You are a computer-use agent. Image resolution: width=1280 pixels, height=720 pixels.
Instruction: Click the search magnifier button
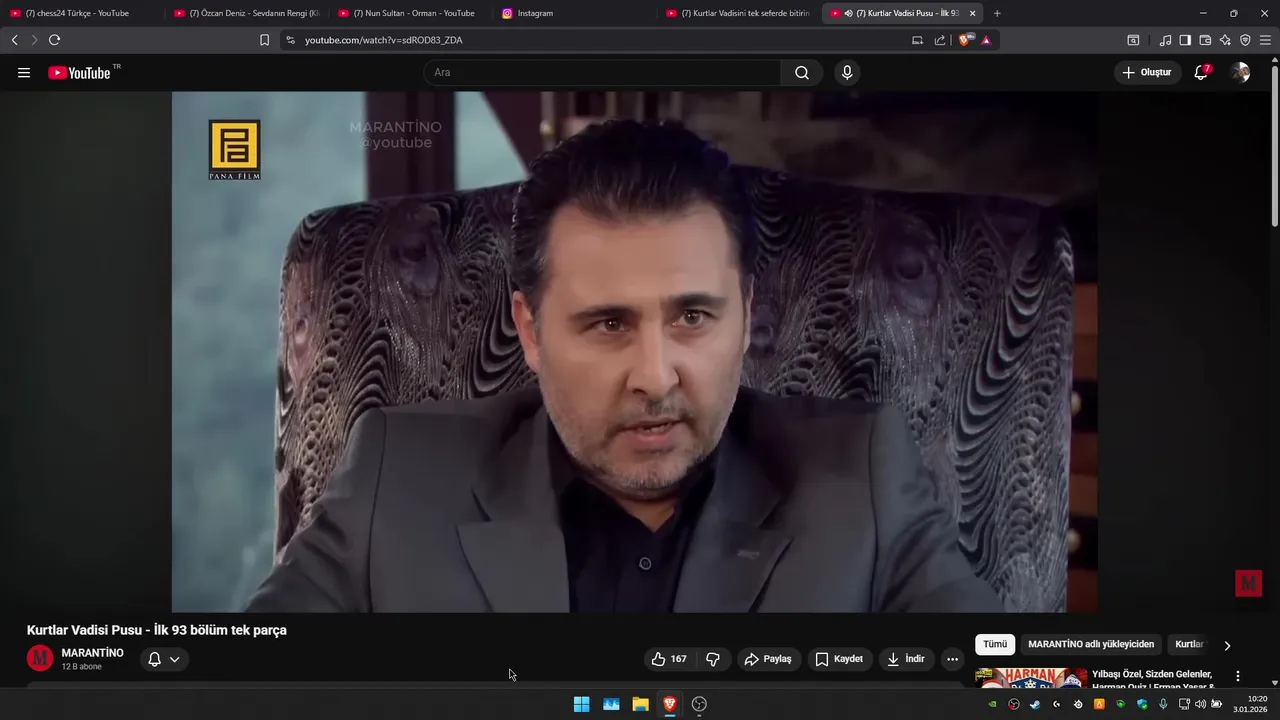point(802,73)
